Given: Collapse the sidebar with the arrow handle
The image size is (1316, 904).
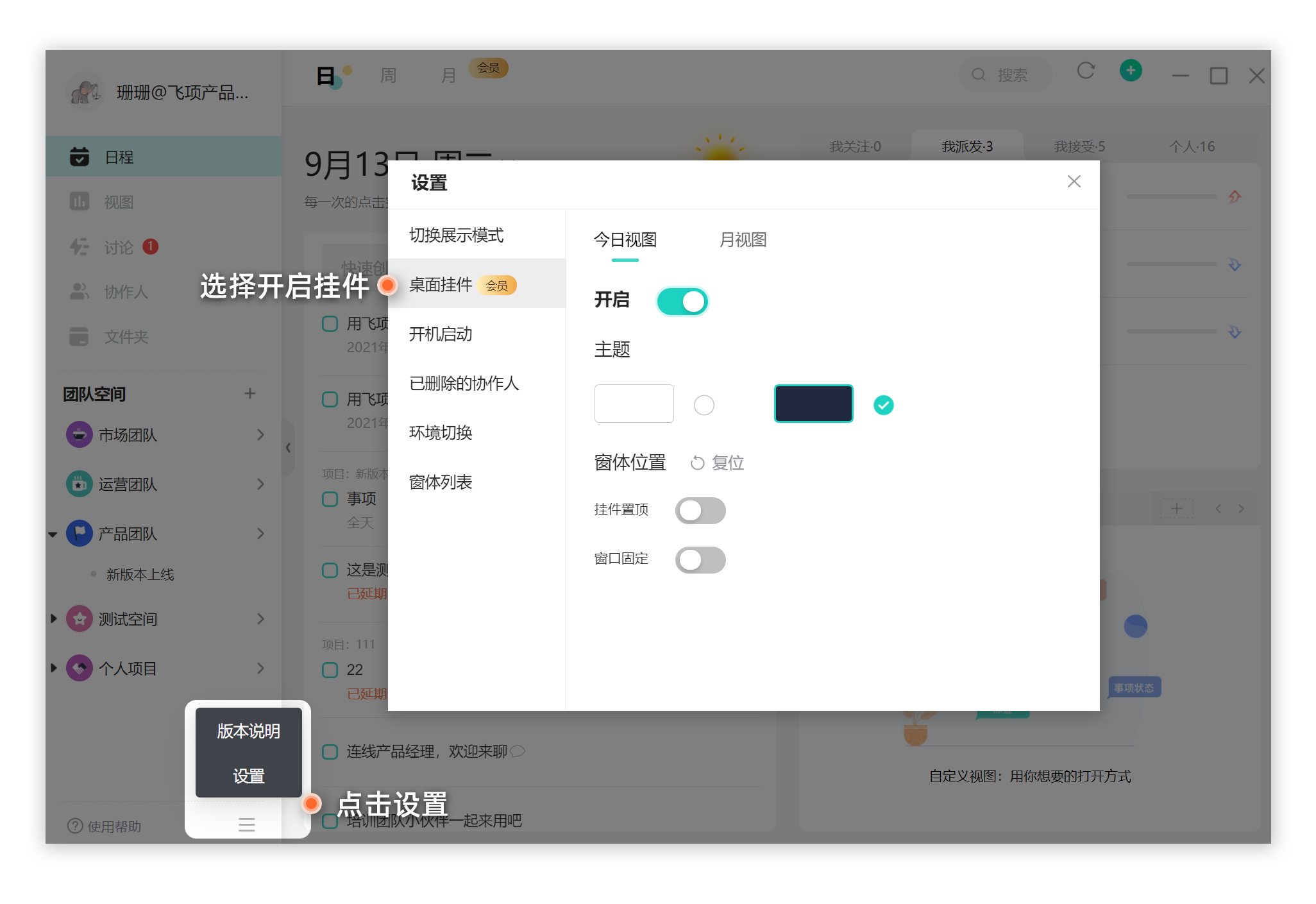Looking at the screenshot, I should (289, 447).
